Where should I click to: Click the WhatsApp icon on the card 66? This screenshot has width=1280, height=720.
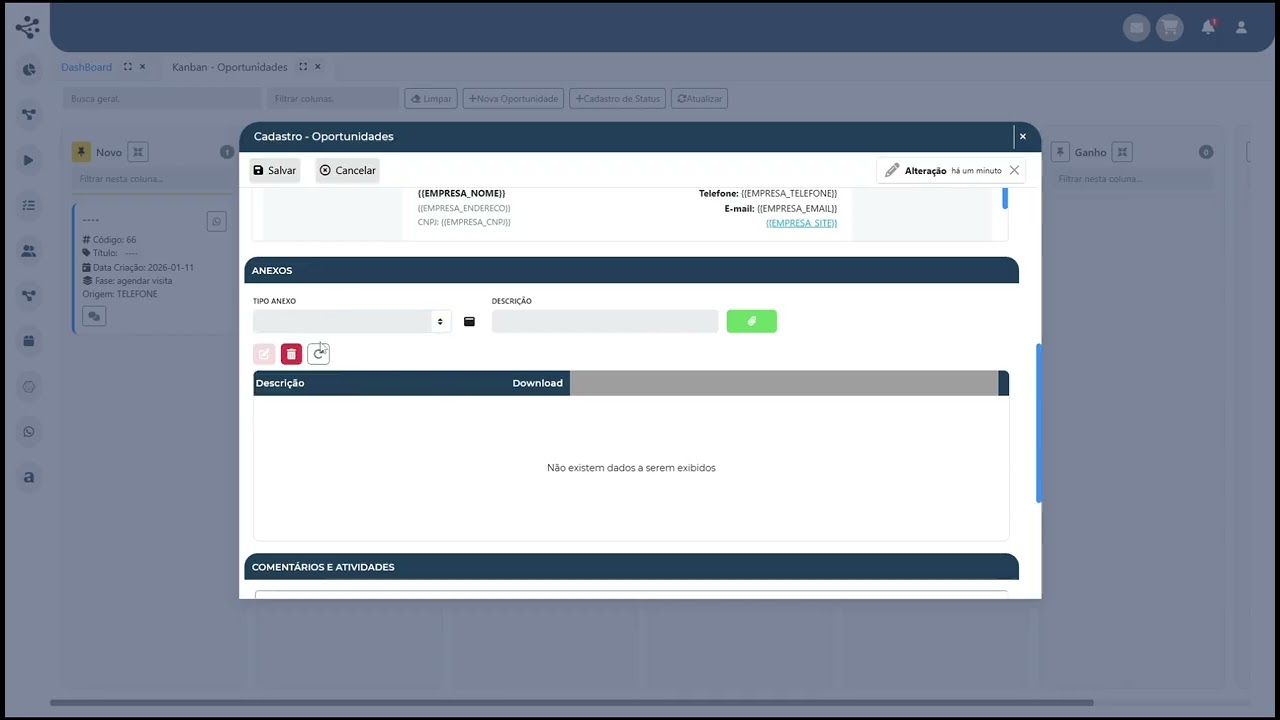coord(216,222)
